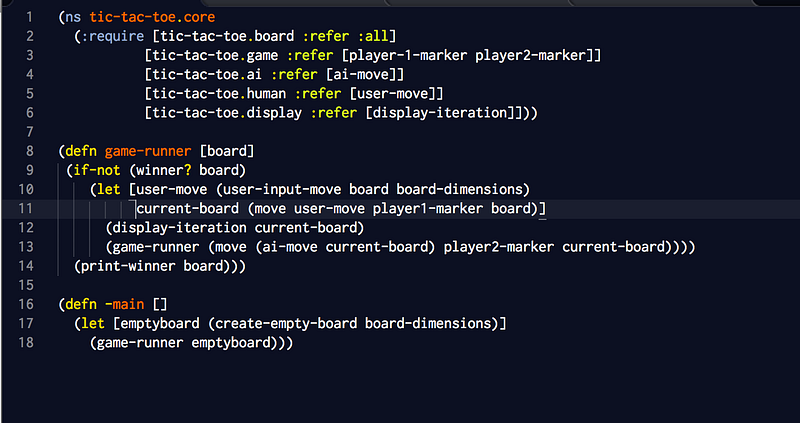
Task: Click the tic-tac-toe.core namespace name
Action: point(153,17)
